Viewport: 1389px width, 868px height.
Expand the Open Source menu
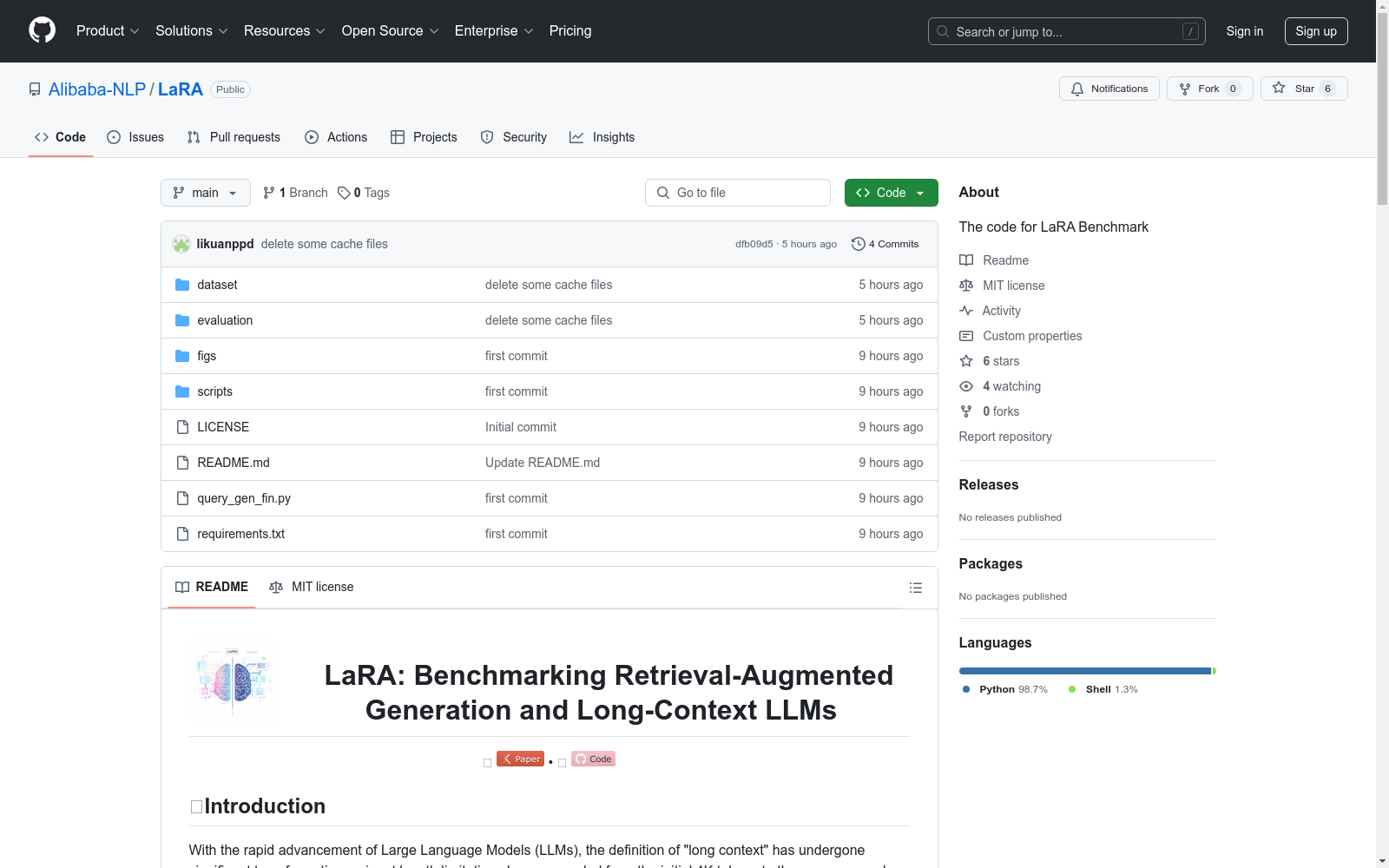pos(391,31)
